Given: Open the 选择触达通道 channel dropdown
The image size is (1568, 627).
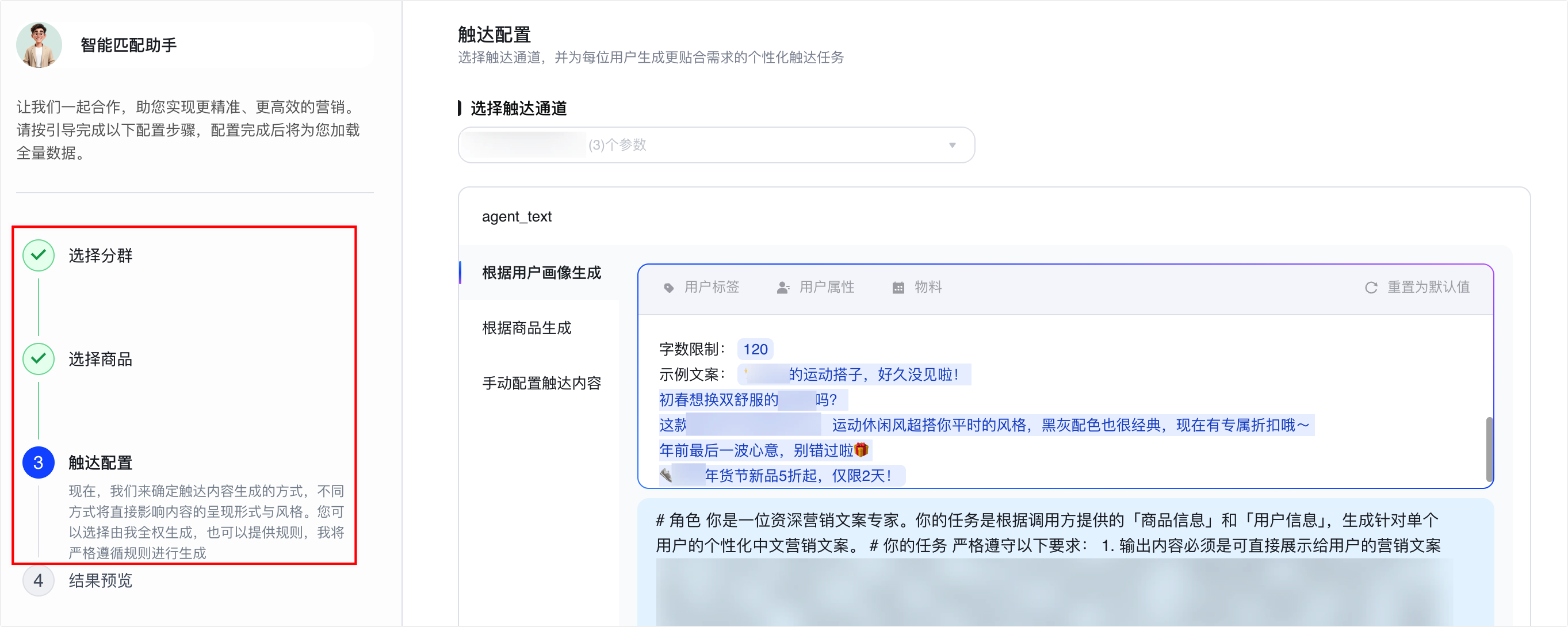Looking at the screenshot, I should coord(716,145).
